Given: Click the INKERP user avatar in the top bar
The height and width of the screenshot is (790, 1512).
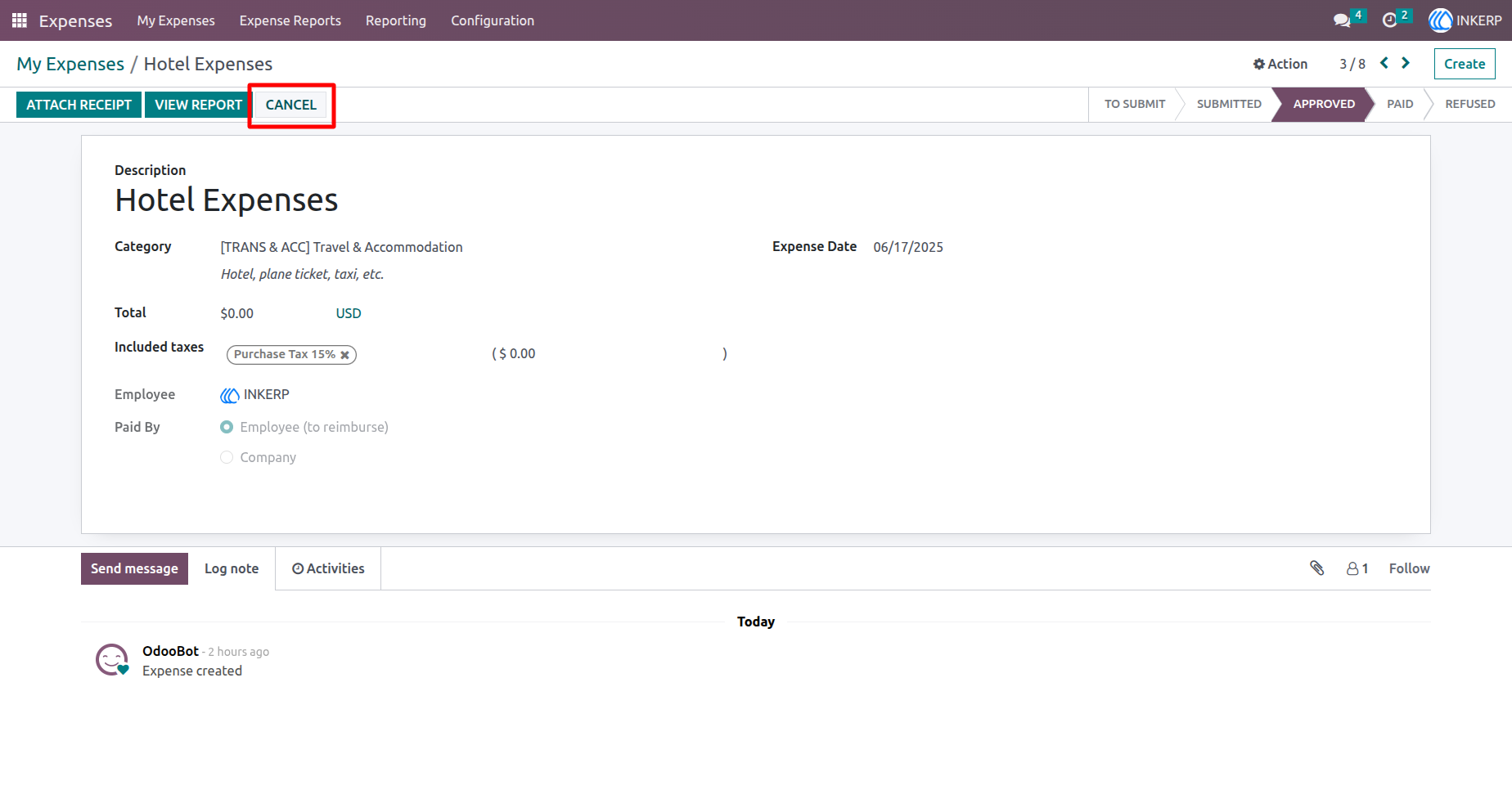Looking at the screenshot, I should click(x=1440, y=20).
